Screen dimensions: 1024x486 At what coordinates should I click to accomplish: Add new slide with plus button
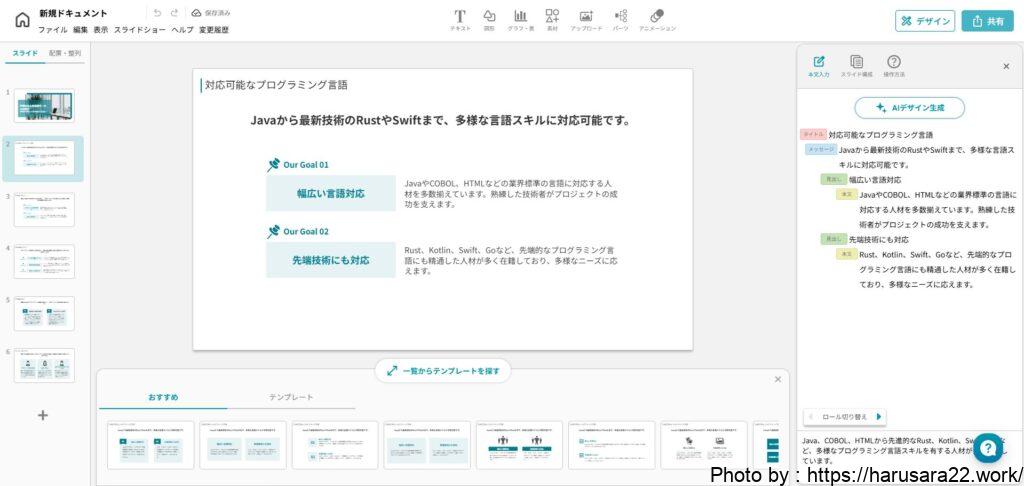tap(43, 415)
